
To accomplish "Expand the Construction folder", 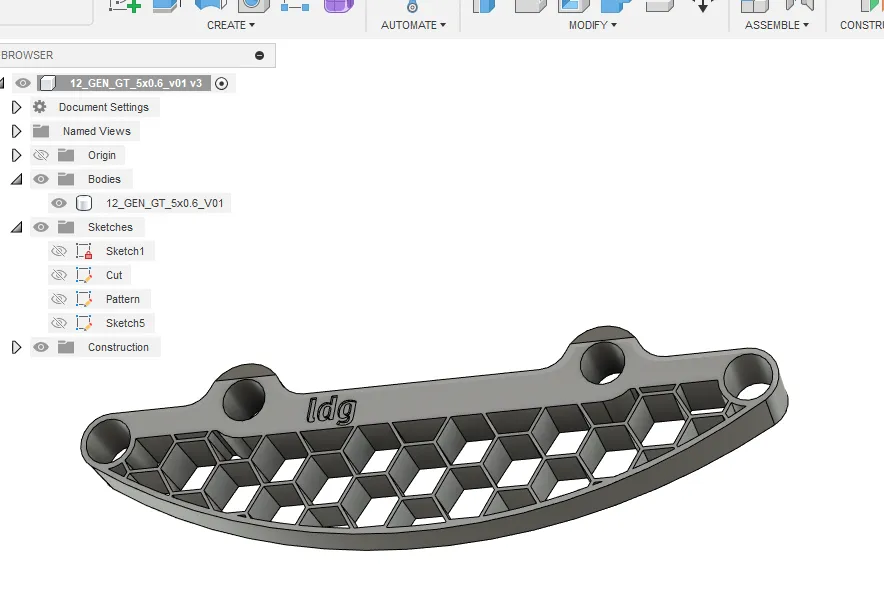I will click(x=16, y=347).
